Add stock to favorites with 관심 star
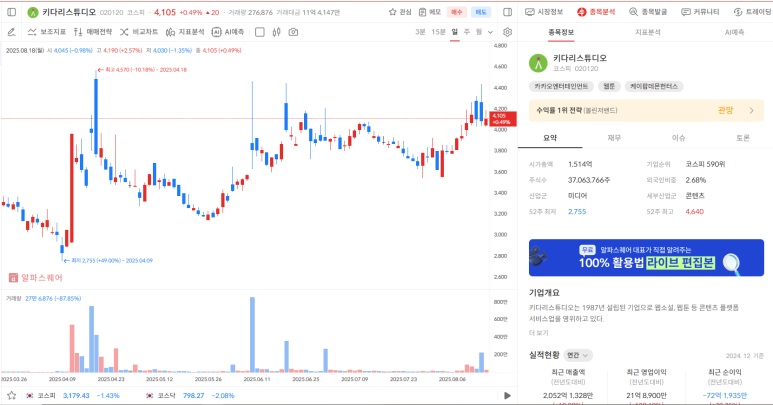773x405 pixels. [x=400, y=12]
